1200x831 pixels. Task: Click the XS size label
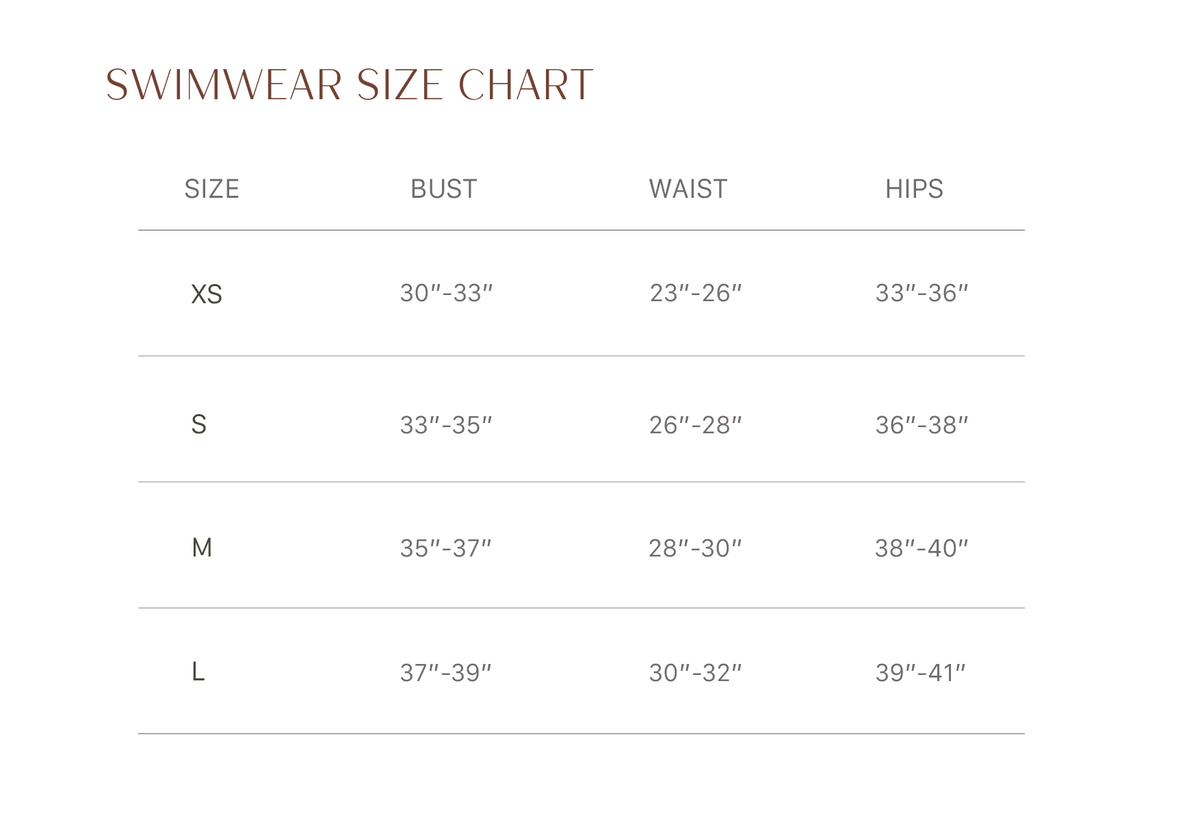pos(207,294)
